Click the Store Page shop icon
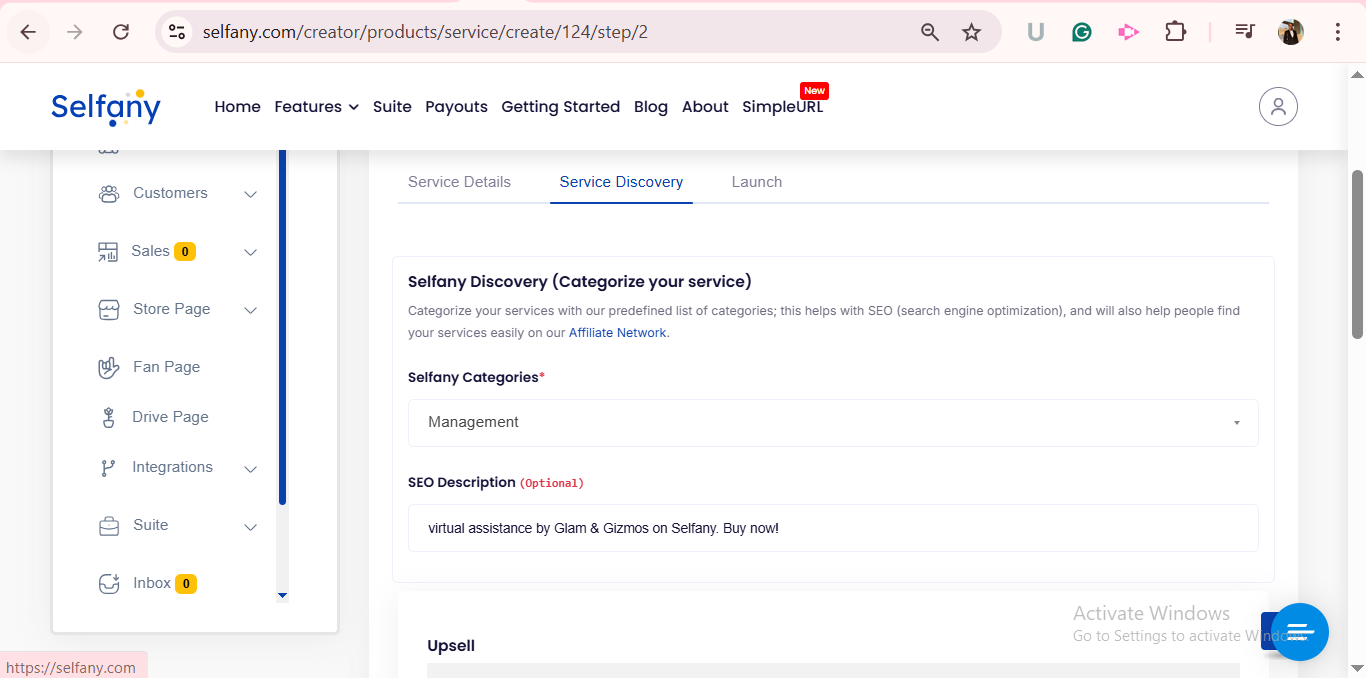 (x=109, y=310)
